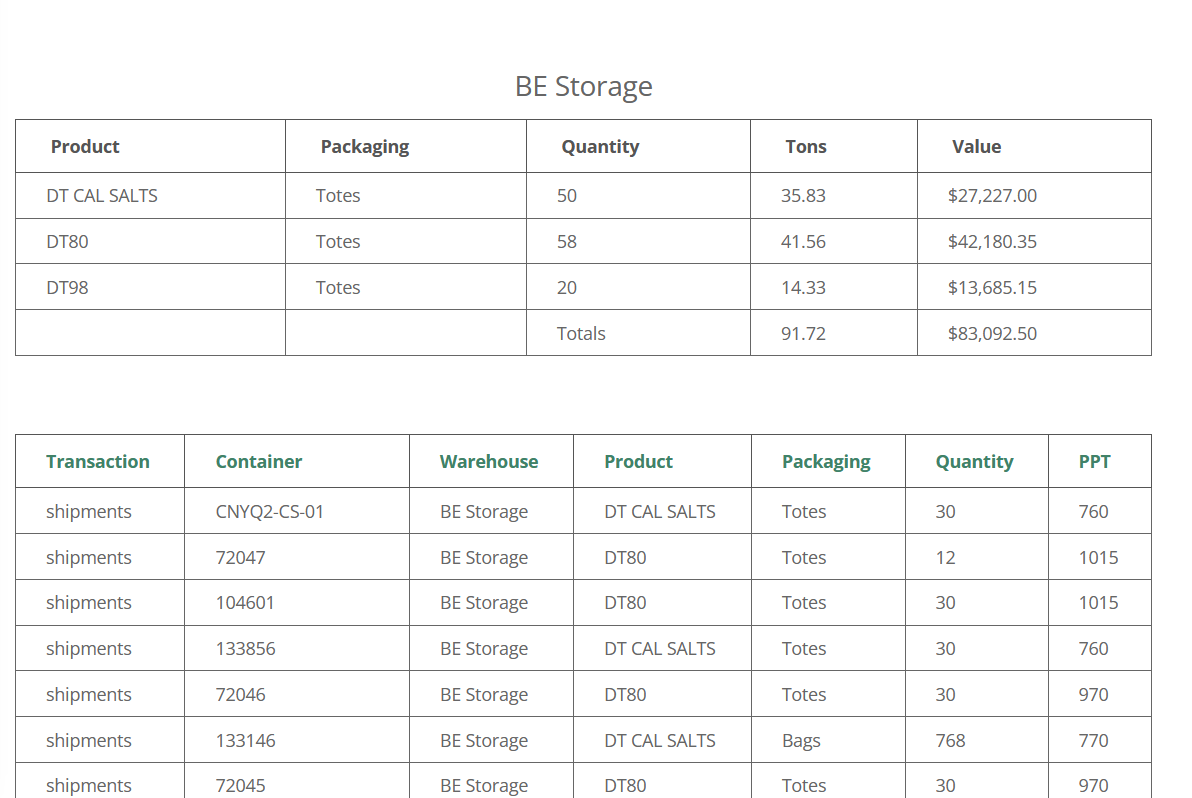The image size is (1192, 798).
Task: Select container number 133856
Action: click(x=246, y=649)
